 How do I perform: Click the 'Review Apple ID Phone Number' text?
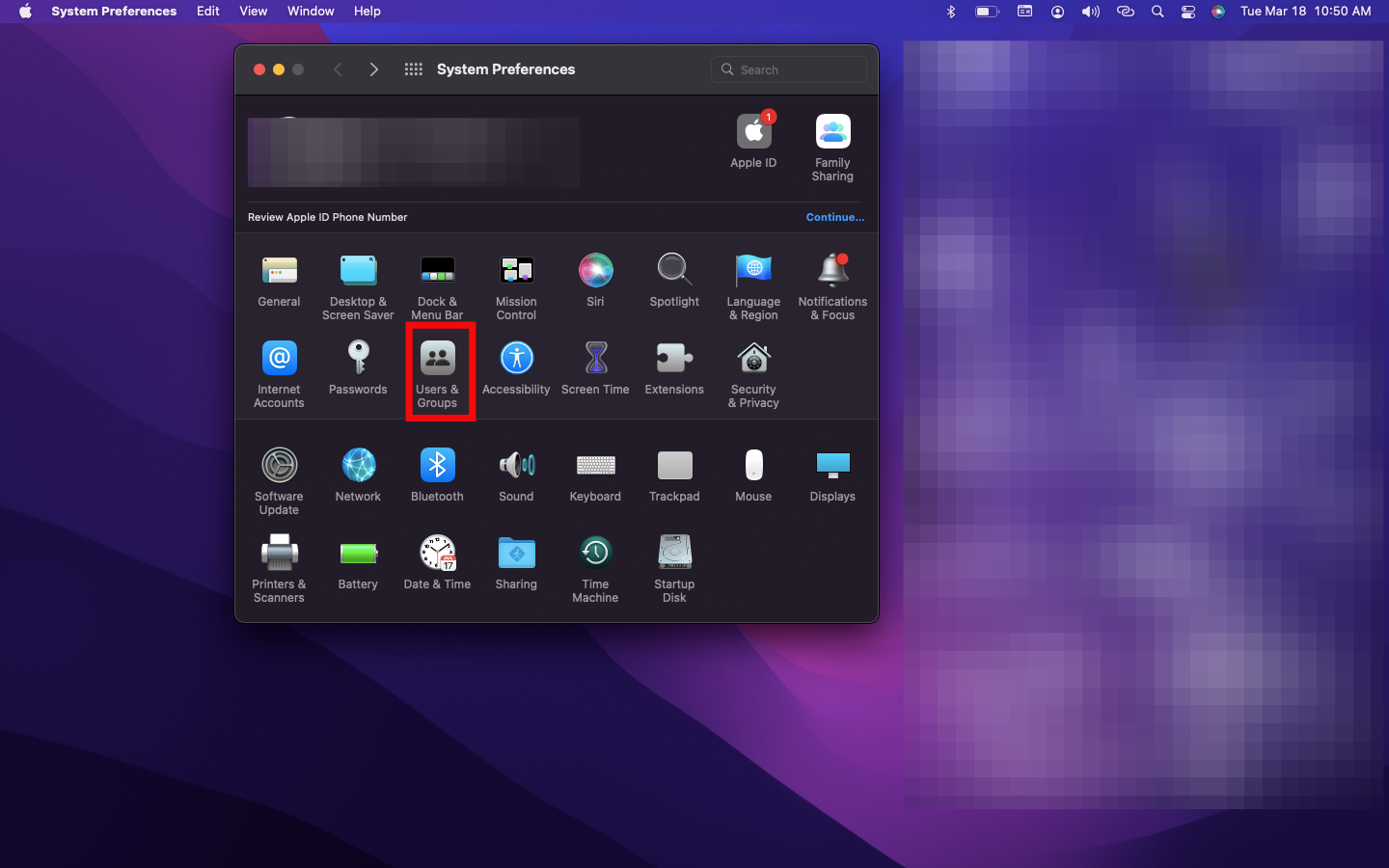[328, 217]
